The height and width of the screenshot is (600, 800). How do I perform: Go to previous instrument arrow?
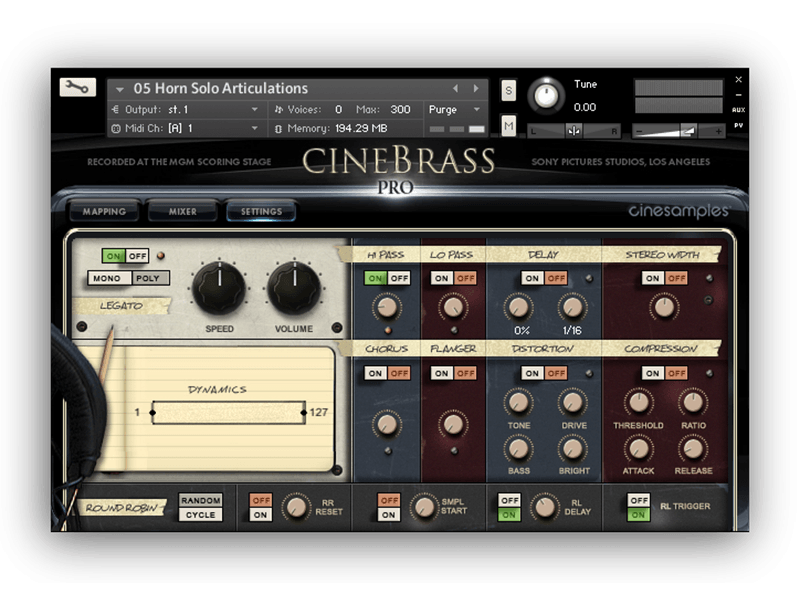click(456, 89)
